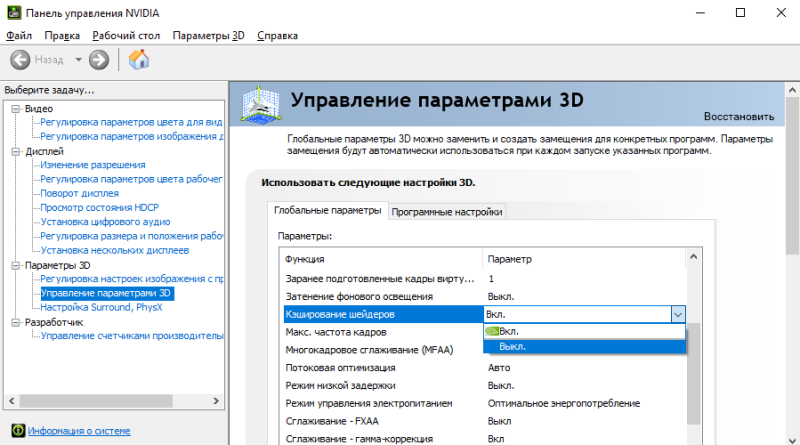Switch to Программные настройки tab
This screenshot has height=445, width=800.
click(x=447, y=212)
